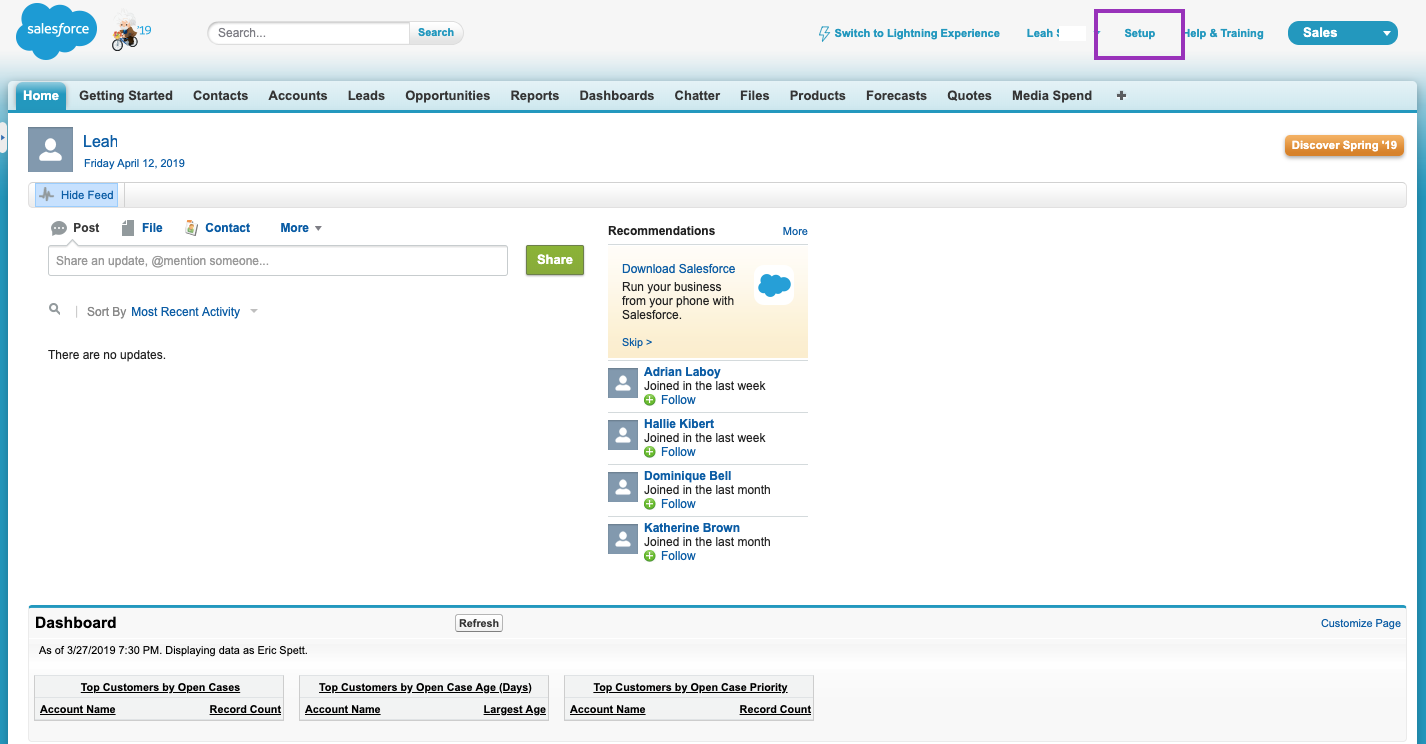Screen dimensions: 1426x744
Task: Open the Setup link
Action: pyautogui.click(x=1140, y=33)
